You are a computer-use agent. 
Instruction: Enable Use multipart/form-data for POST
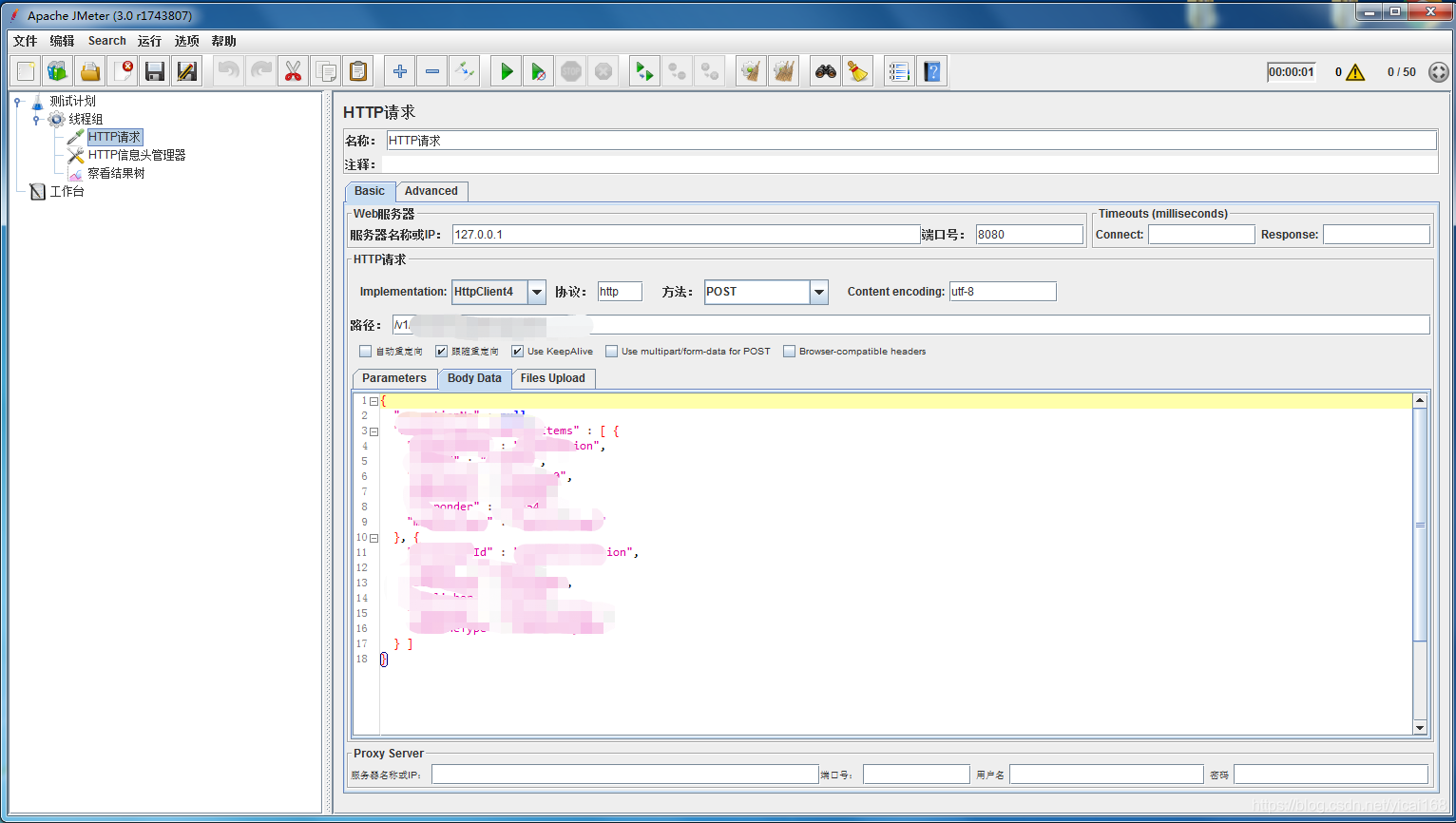tap(612, 352)
